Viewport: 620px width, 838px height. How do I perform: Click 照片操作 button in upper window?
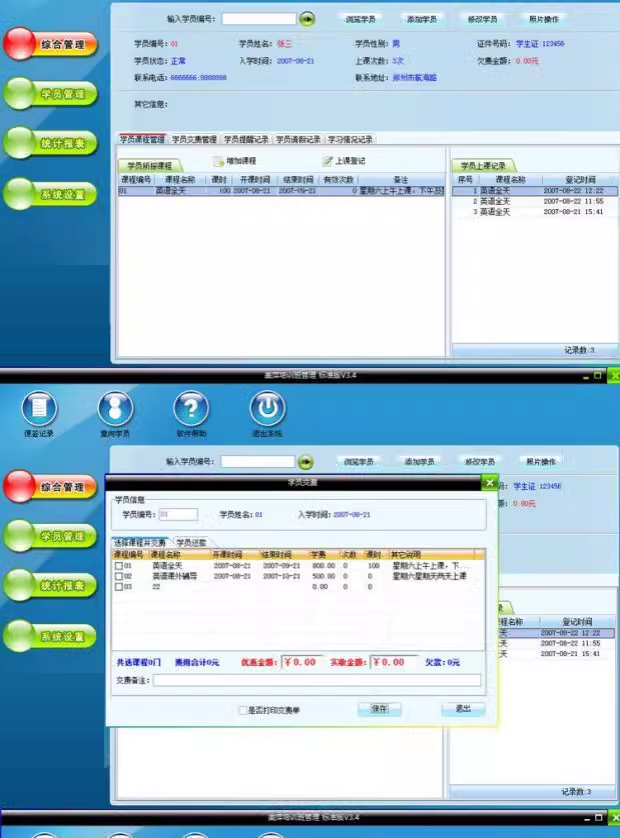click(544, 19)
